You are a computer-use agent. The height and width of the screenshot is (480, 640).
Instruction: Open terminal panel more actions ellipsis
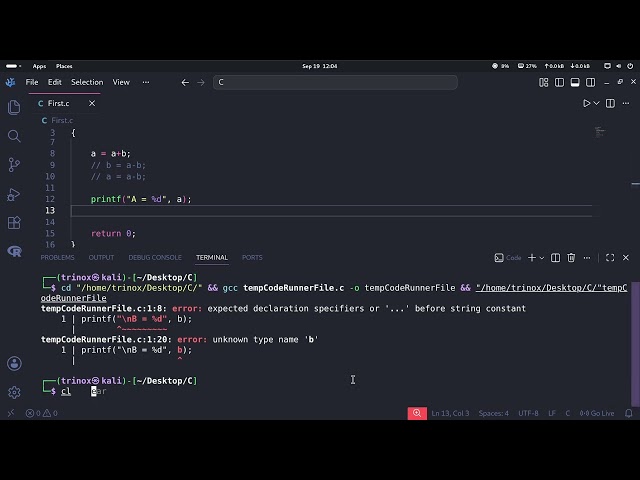[587, 258]
